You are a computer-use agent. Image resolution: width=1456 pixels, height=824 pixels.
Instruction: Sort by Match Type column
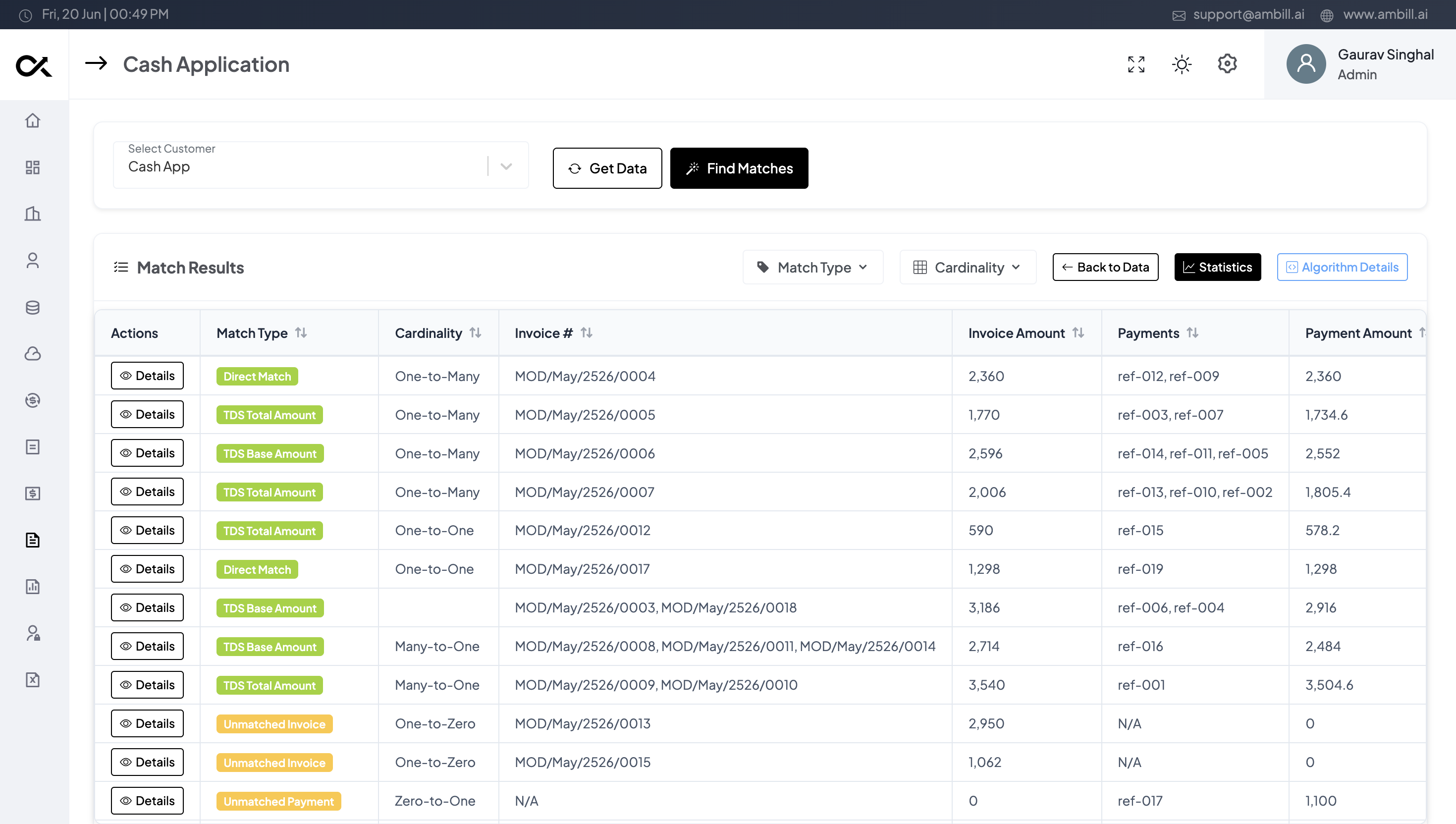(x=301, y=333)
